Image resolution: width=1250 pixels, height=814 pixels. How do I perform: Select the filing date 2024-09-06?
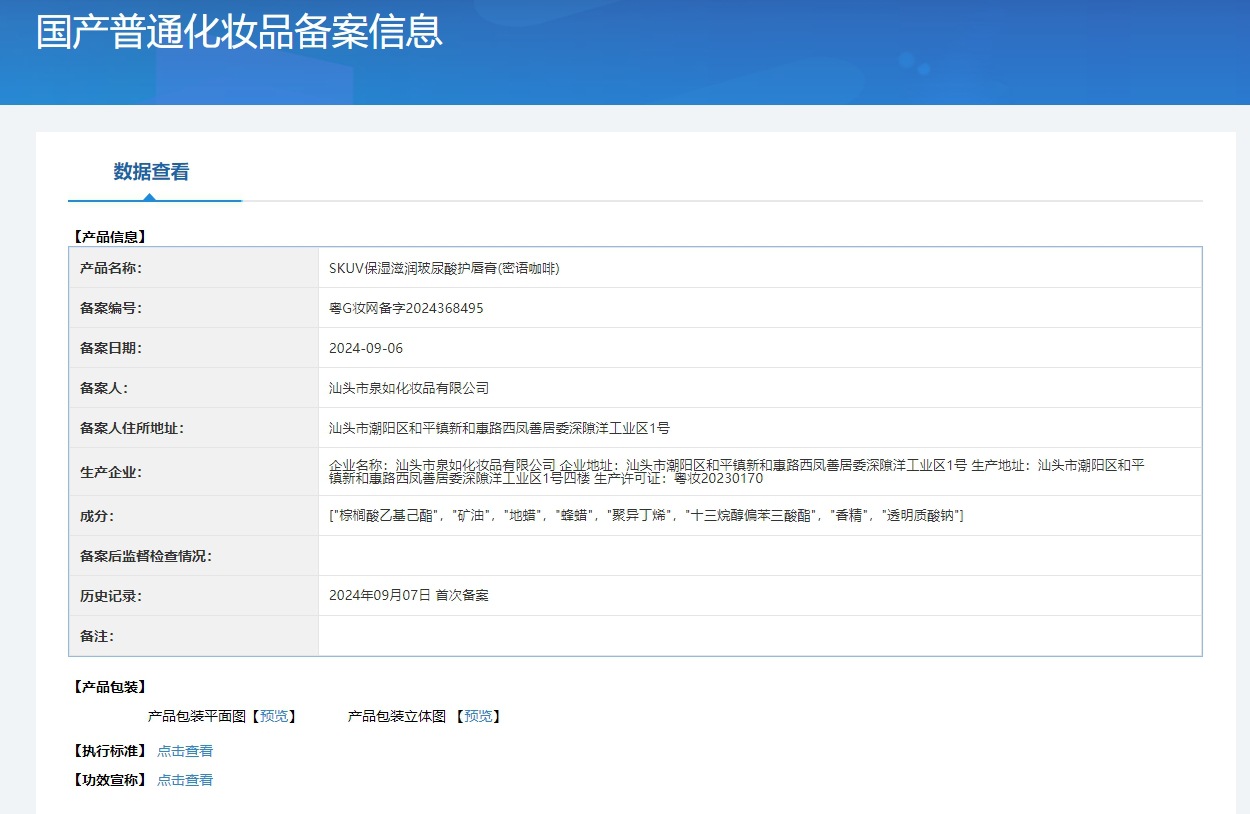click(x=366, y=348)
